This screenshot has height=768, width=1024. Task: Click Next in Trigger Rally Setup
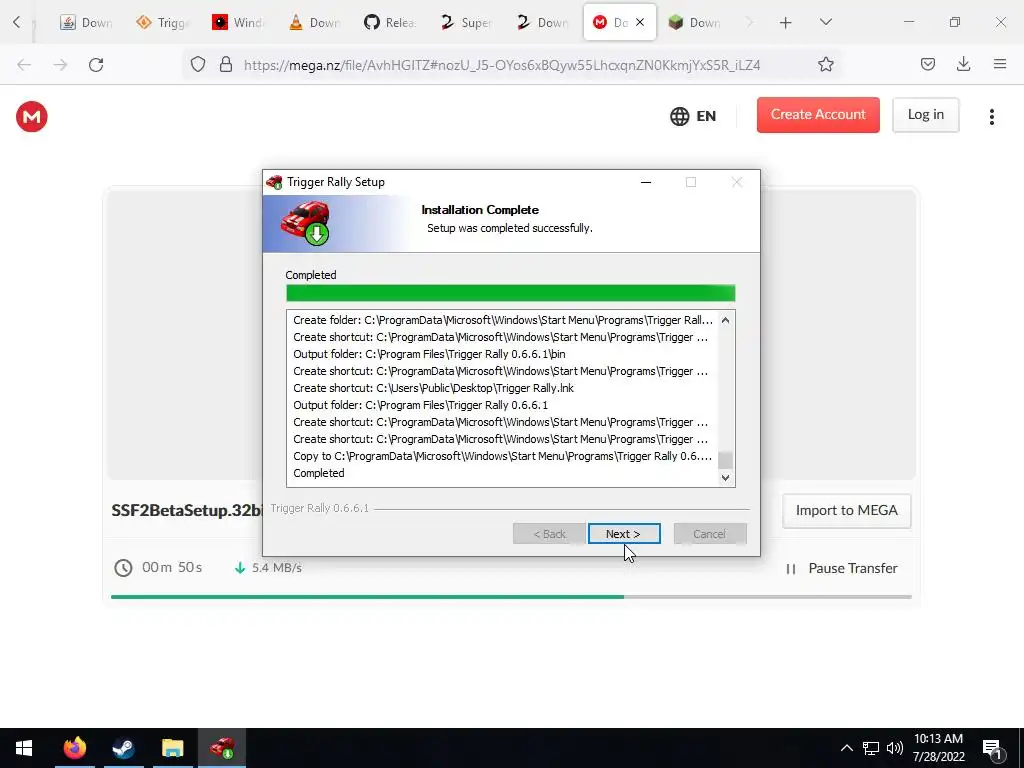click(624, 534)
